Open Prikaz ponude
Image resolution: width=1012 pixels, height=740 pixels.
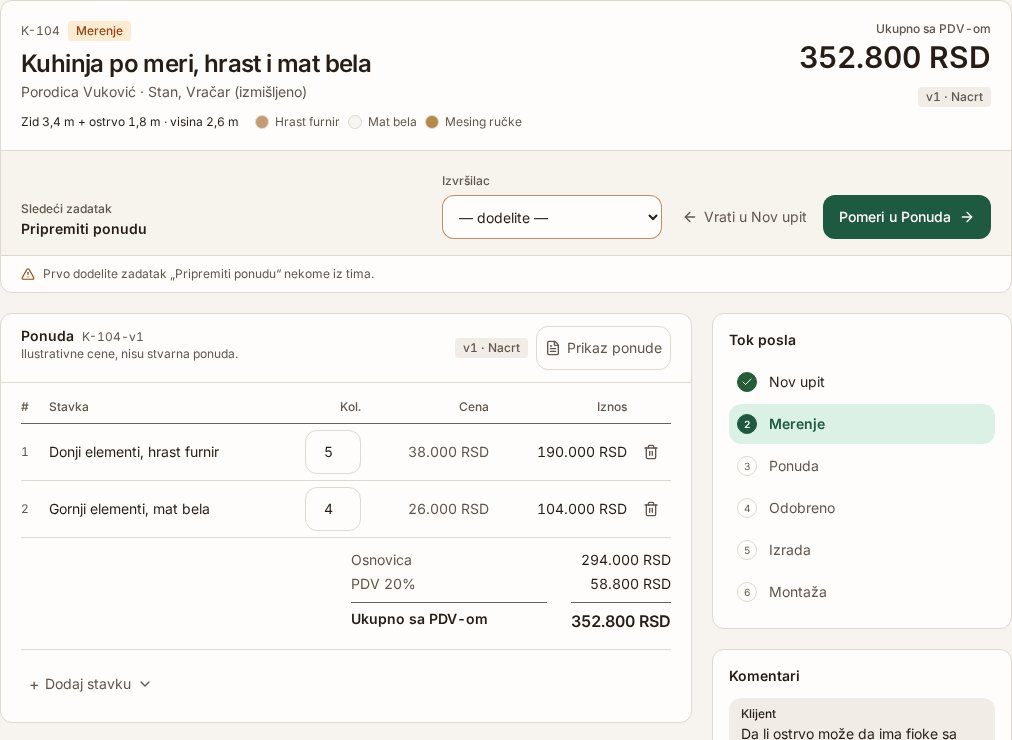pos(603,348)
